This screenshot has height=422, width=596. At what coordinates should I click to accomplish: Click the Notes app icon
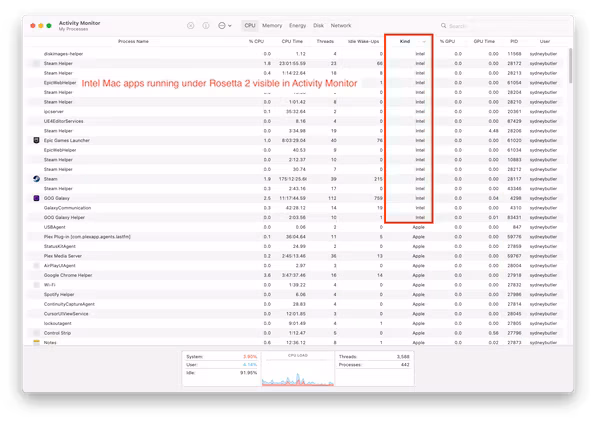click(36, 343)
